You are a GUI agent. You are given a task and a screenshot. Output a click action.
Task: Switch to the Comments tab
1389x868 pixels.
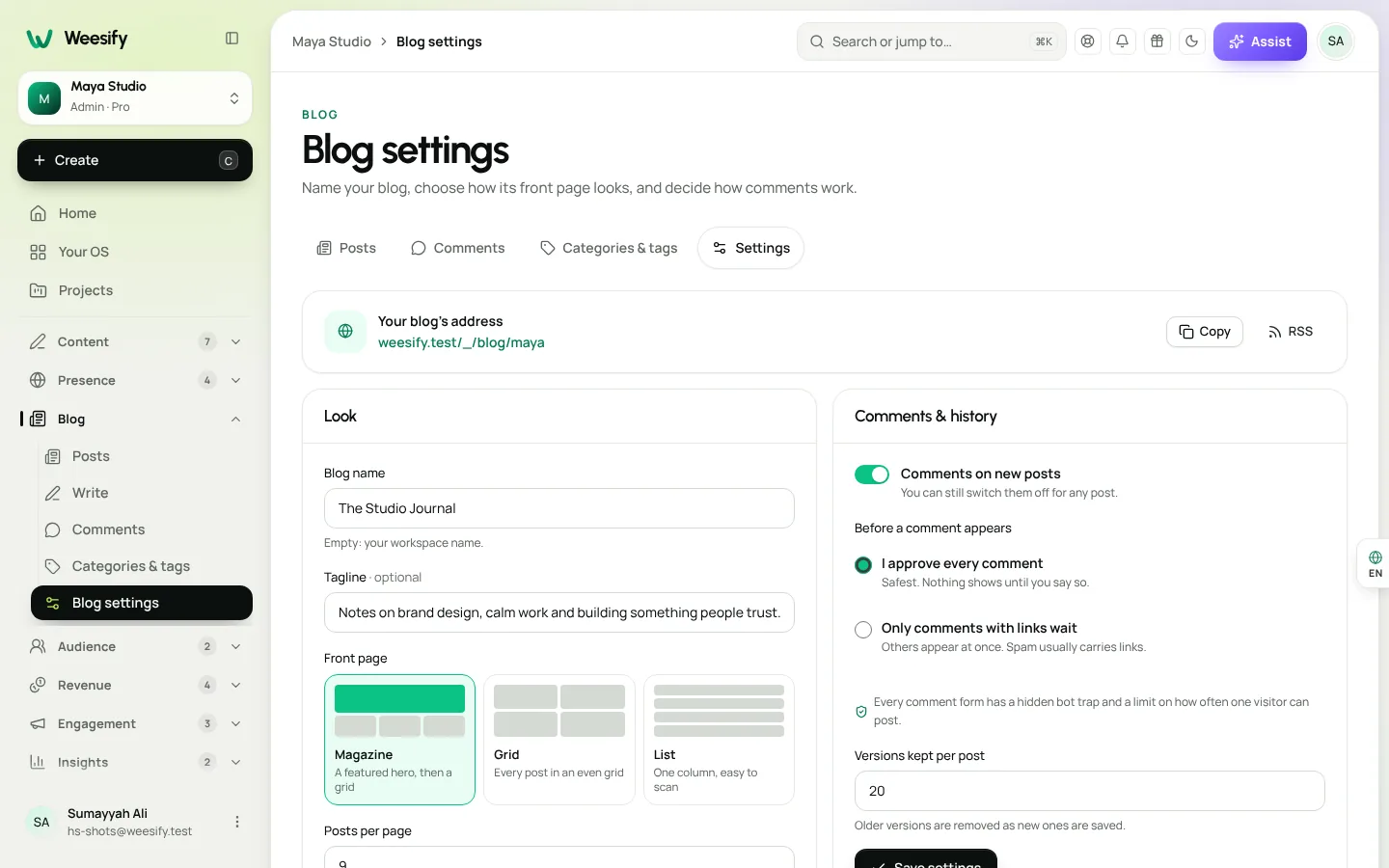(457, 248)
